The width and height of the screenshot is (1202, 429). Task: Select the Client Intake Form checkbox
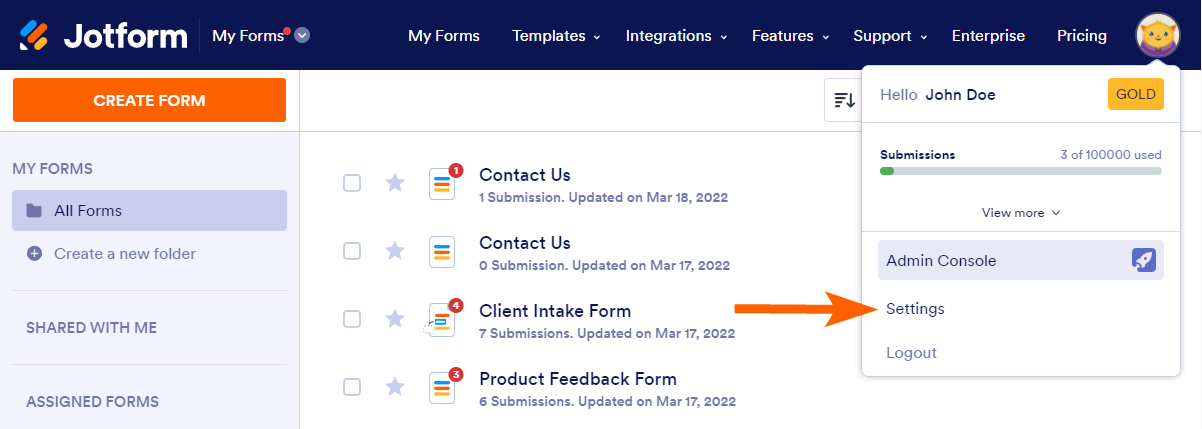[352, 319]
